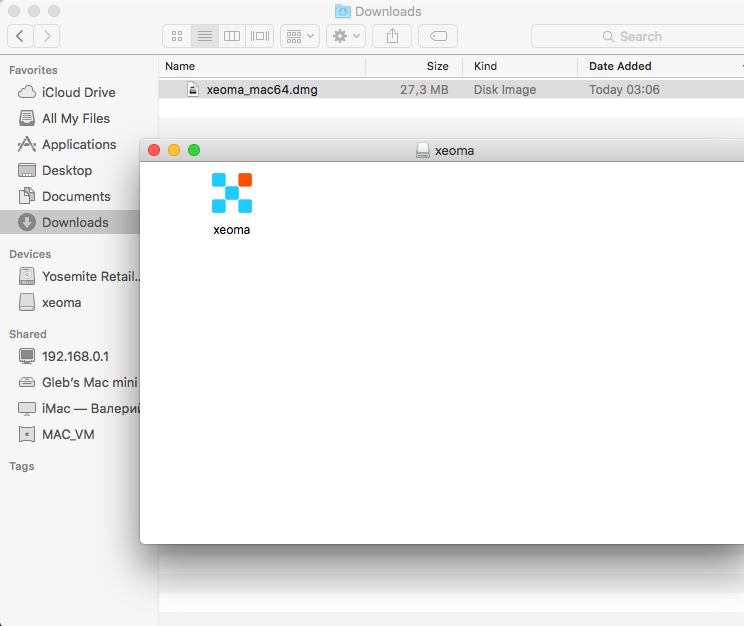Click the Downloads folder icon in title bar
The height and width of the screenshot is (626, 744).
pyautogui.click(x=343, y=11)
